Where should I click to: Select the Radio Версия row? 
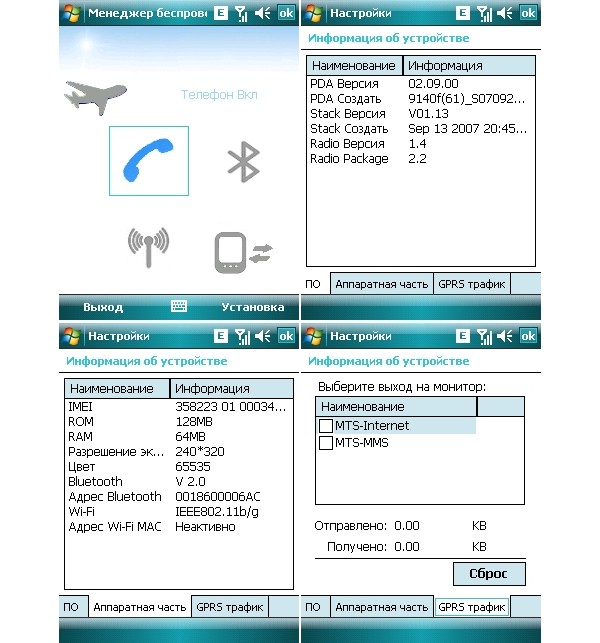(421, 144)
